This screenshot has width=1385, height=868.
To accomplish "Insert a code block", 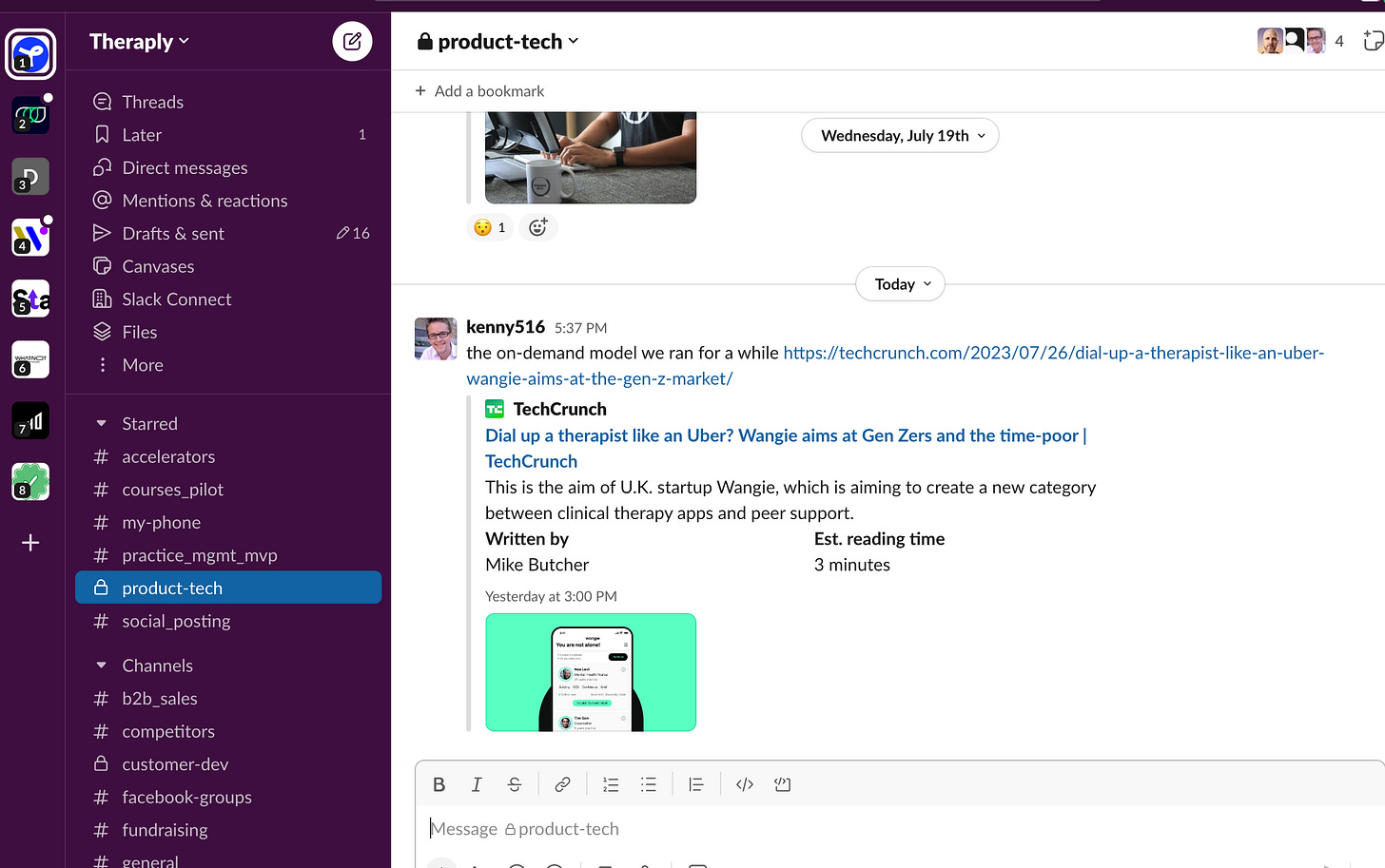I will tap(783, 784).
